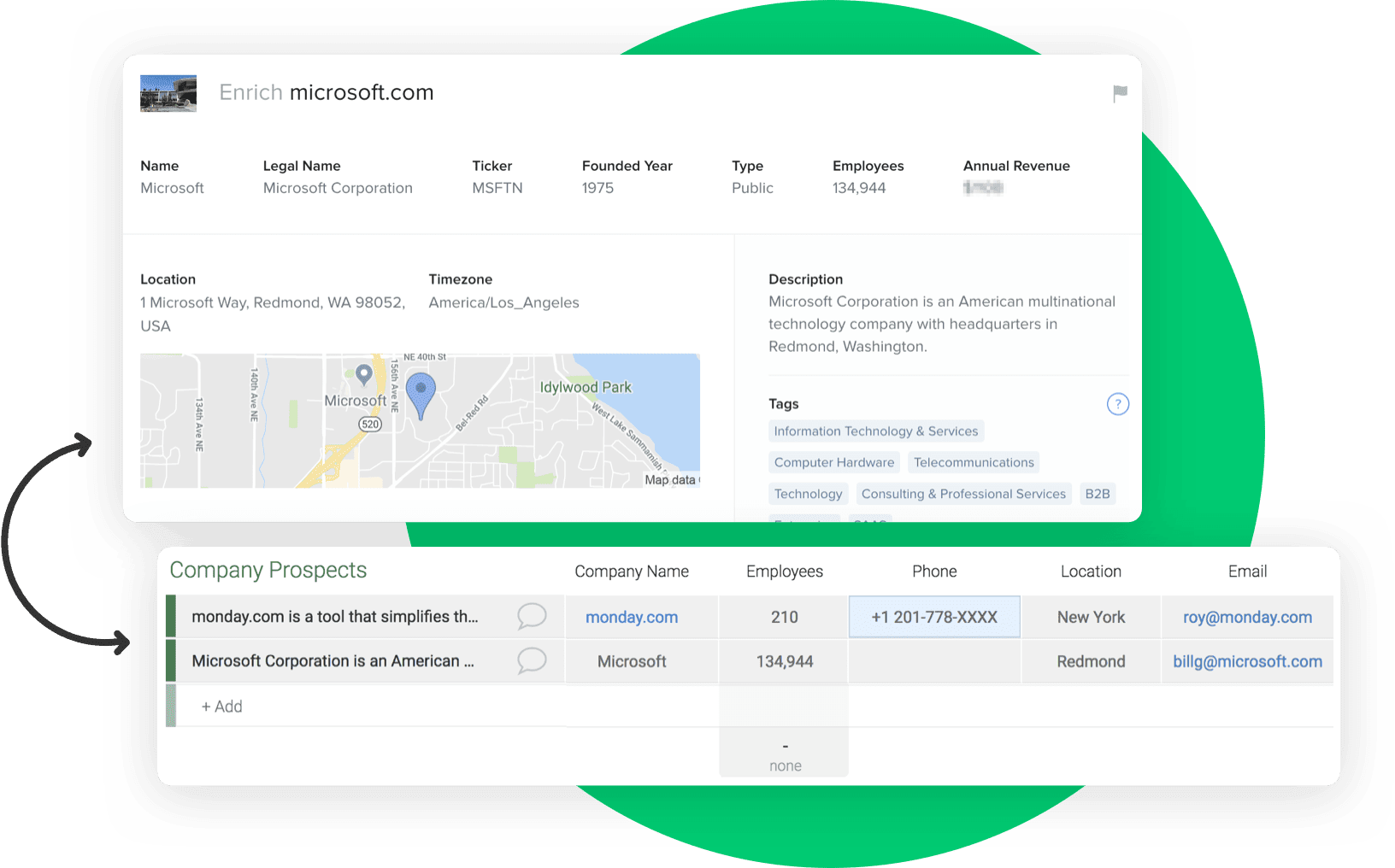Open the monday.com company name link
The image size is (1395, 868).
click(x=632, y=617)
